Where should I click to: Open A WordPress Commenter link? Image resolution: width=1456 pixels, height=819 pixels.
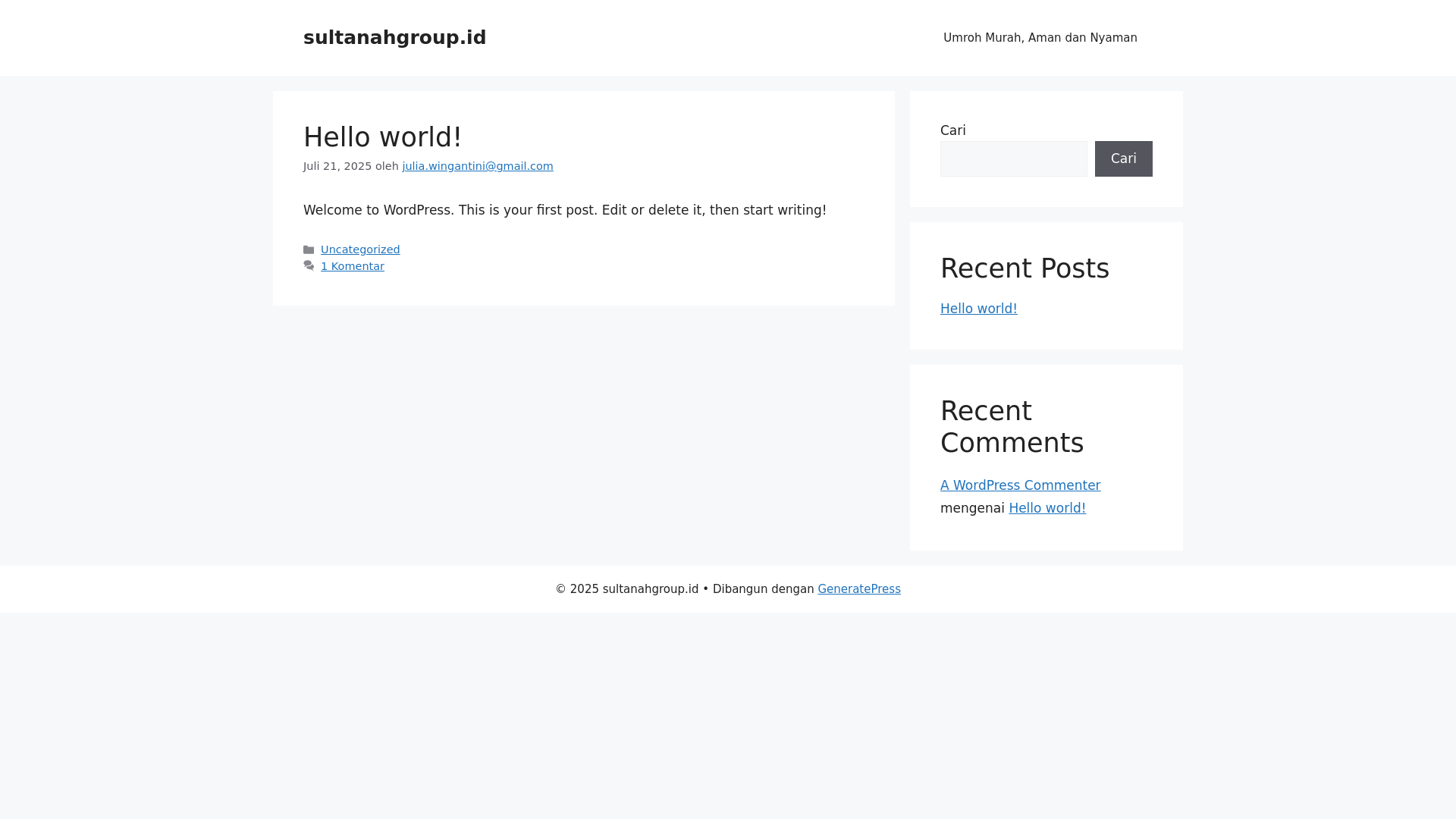1020,485
